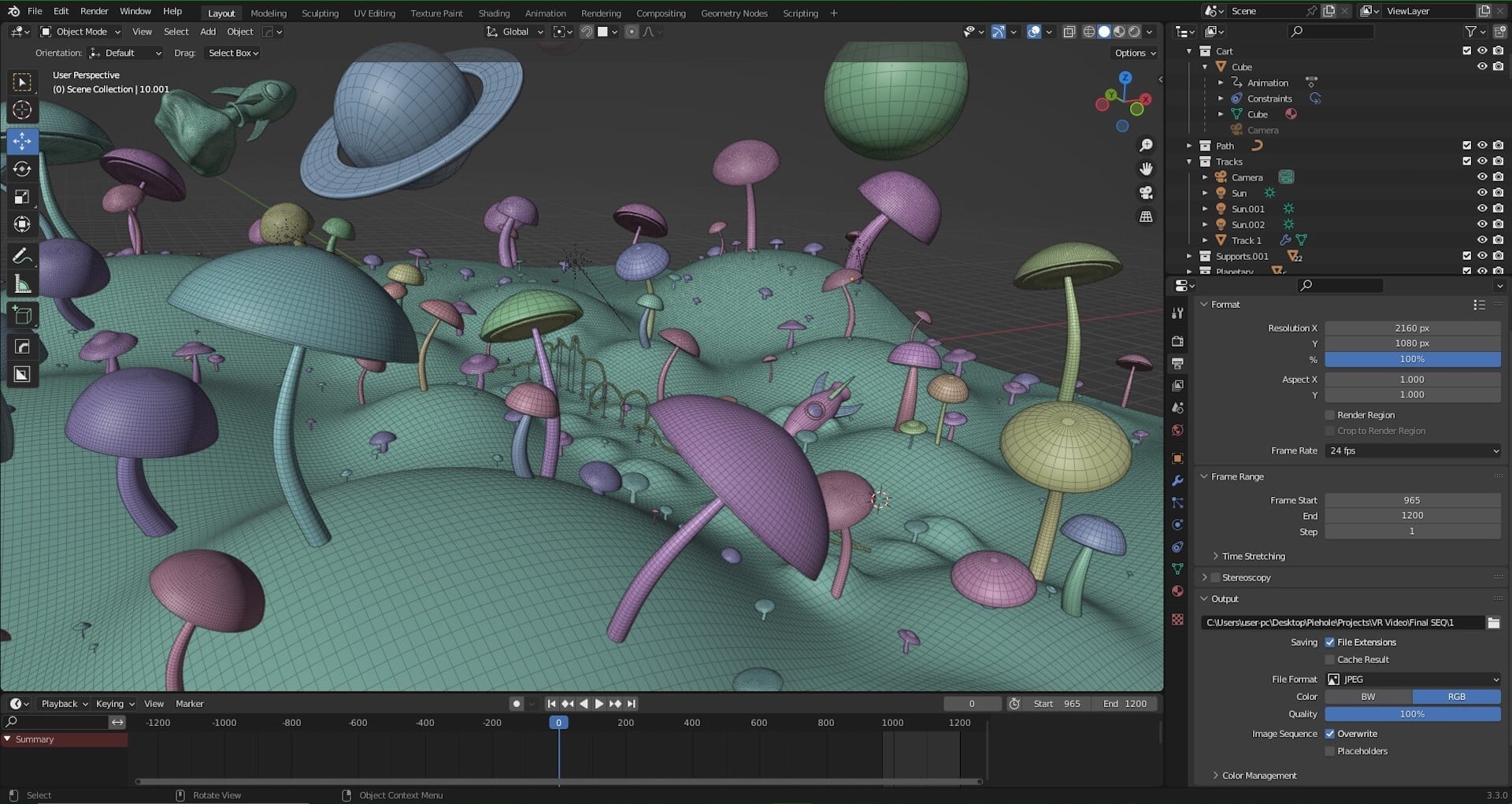1512x804 pixels.
Task: Activate the Add Cube tool
Action: click(22, 317)
